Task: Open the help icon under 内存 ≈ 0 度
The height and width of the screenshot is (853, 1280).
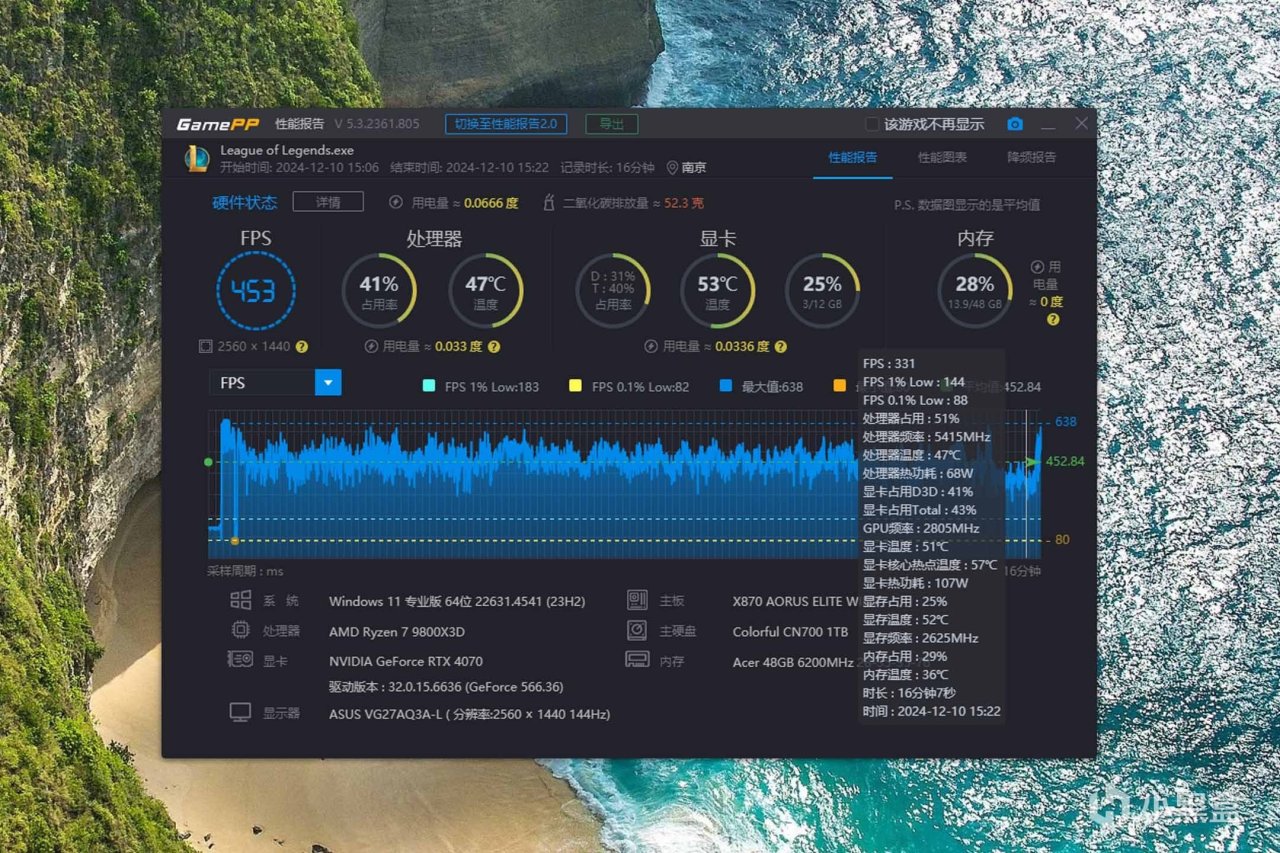Action: [x=1053, y=319]
